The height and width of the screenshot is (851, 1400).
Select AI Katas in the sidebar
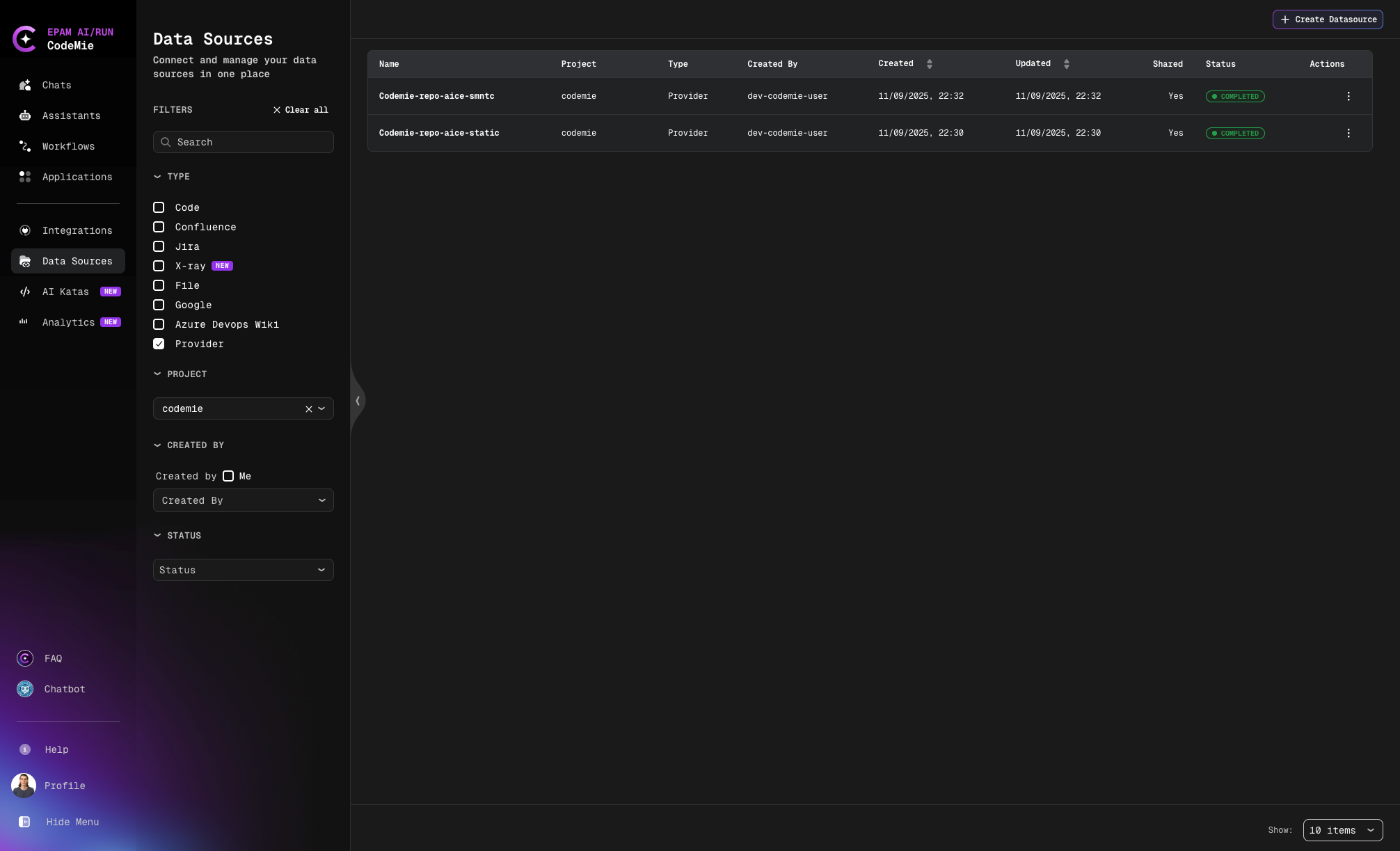[x=65, y=292]
